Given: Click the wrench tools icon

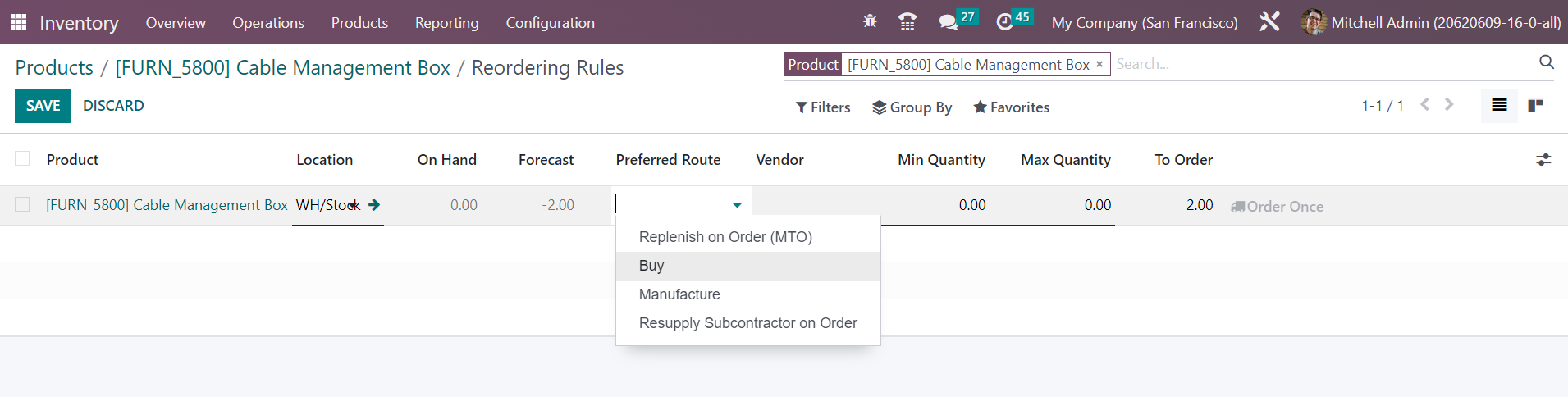Looking at the screenshot, I should click(1269, 22).
